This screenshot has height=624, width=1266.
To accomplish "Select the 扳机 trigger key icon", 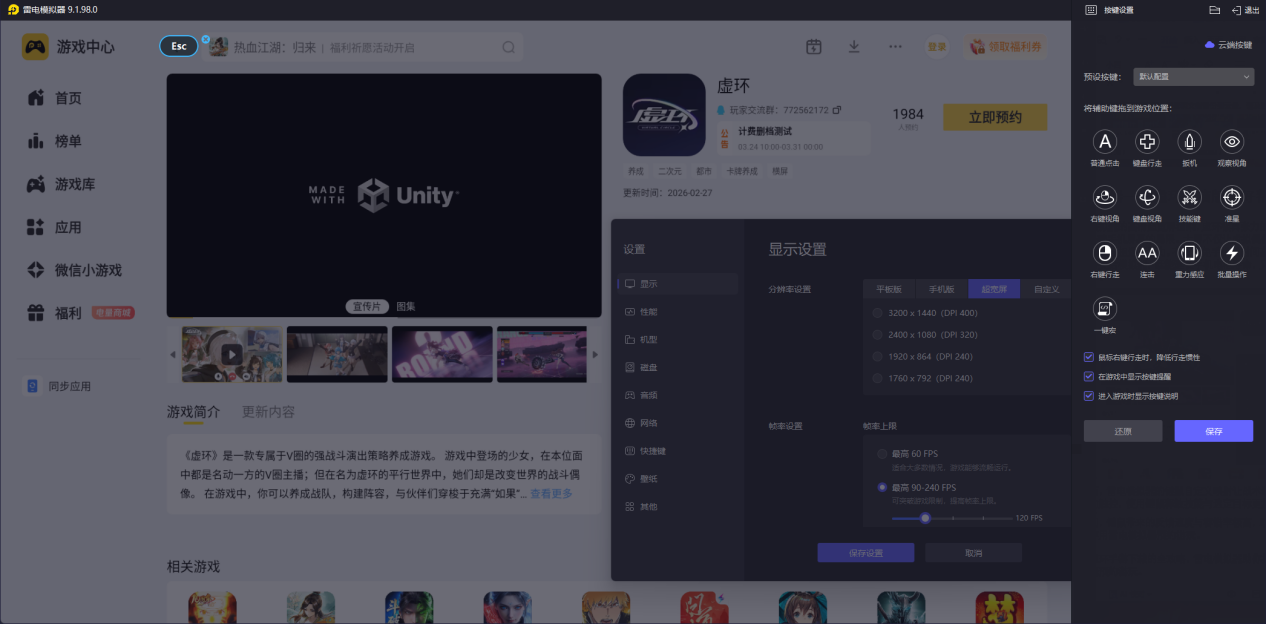I will point(1190,141).
